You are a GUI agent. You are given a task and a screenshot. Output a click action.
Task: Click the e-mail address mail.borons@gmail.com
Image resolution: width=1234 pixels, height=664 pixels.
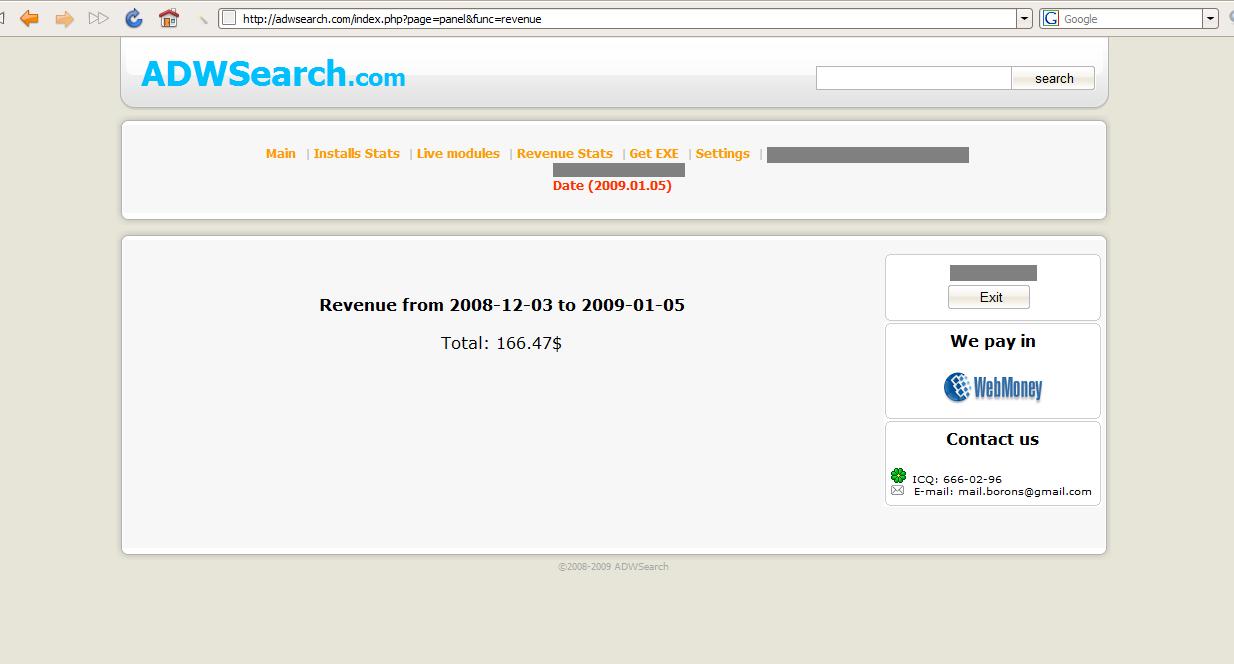coord(1025,491)
